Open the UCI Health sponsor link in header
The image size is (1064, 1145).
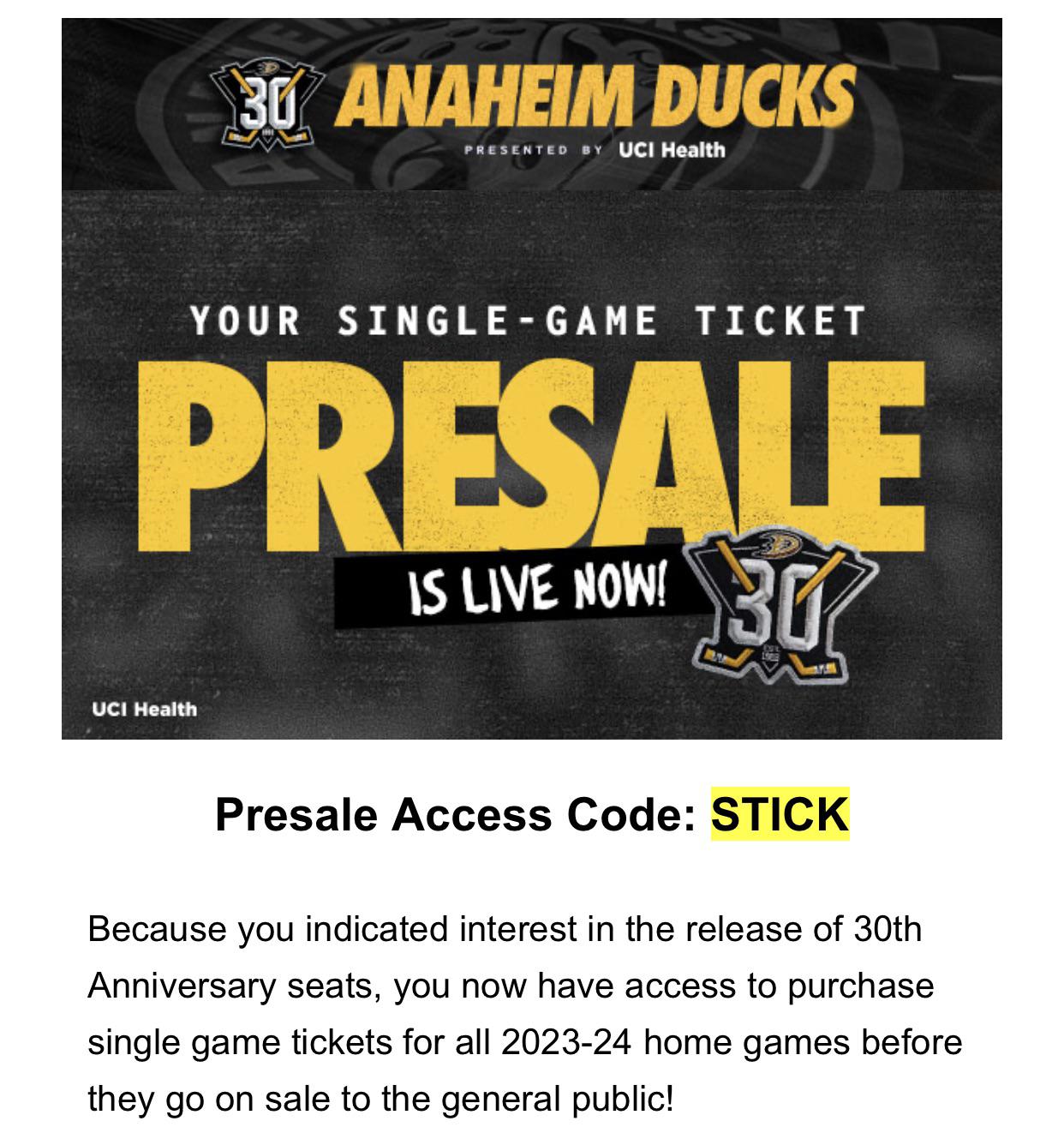(672, 150)
